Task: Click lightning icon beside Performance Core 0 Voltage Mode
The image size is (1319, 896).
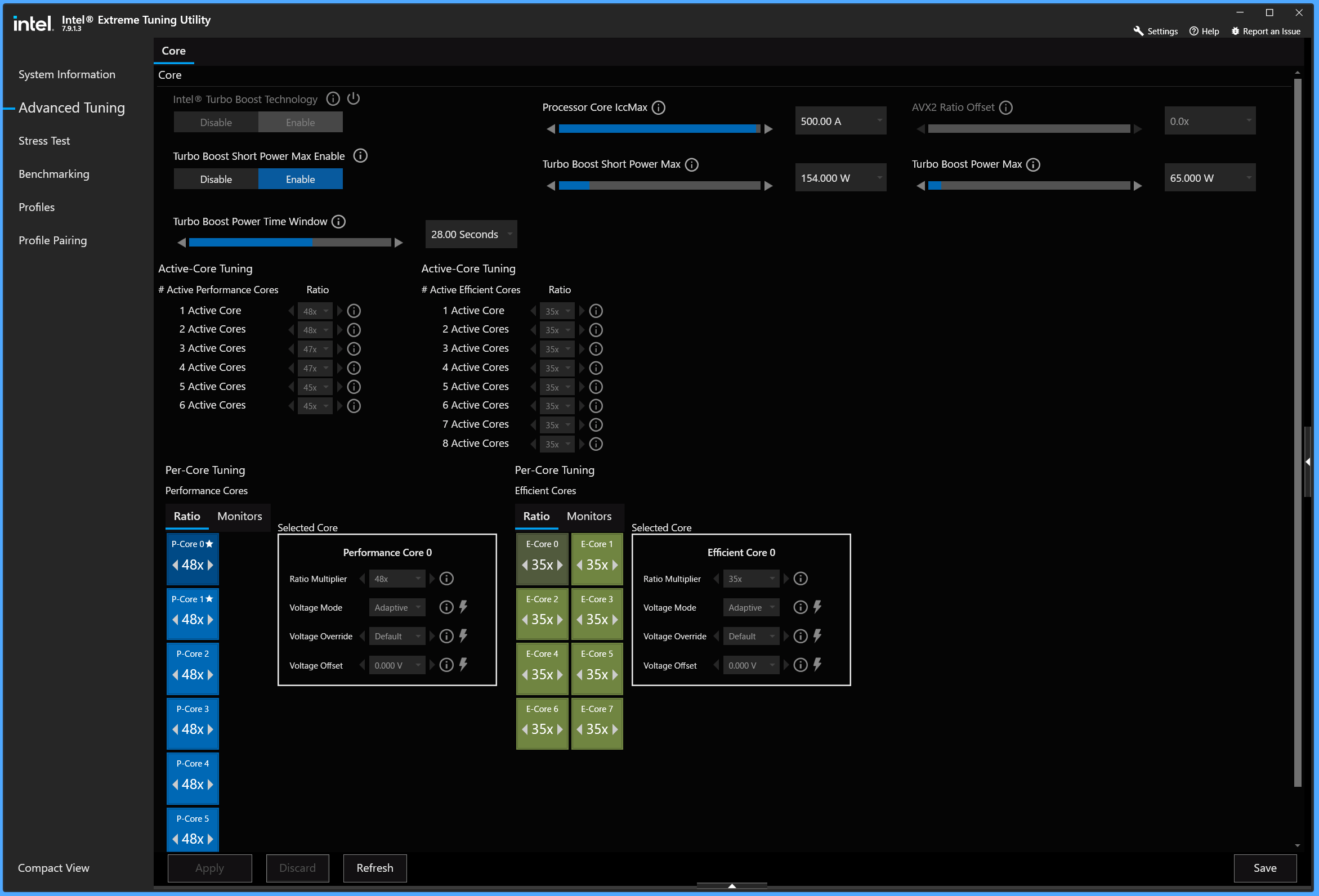Action: pos(464,607)
